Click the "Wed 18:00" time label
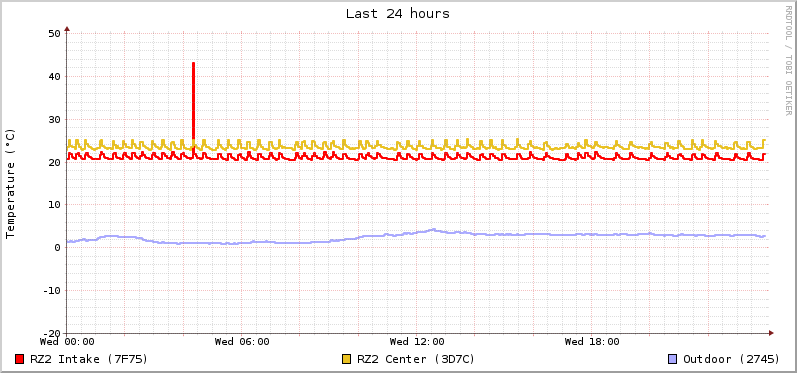The image size is (797, 373). pyautogui.click(x=592, y=341)
